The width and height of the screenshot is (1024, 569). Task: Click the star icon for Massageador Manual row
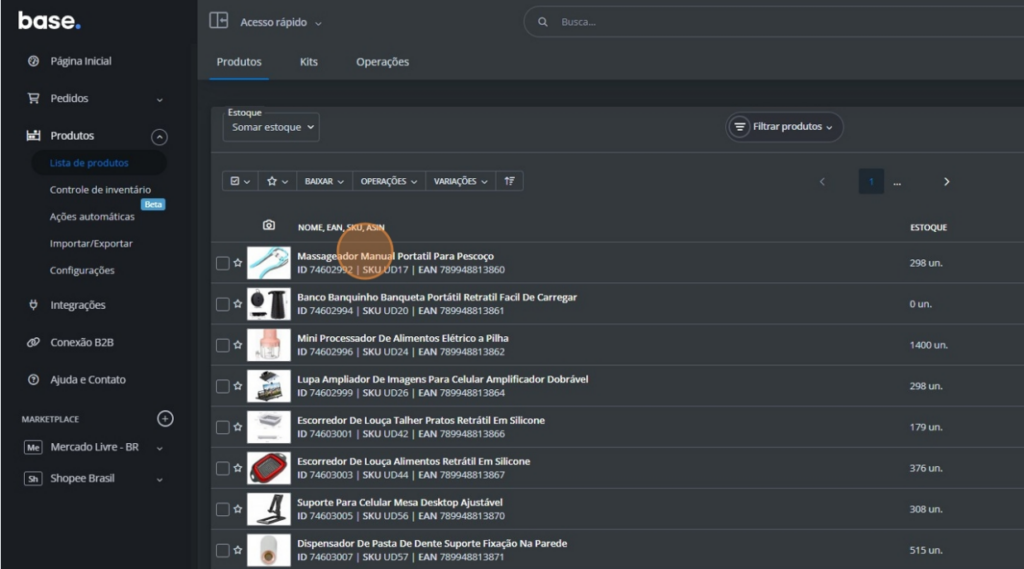tap(238, 263)
